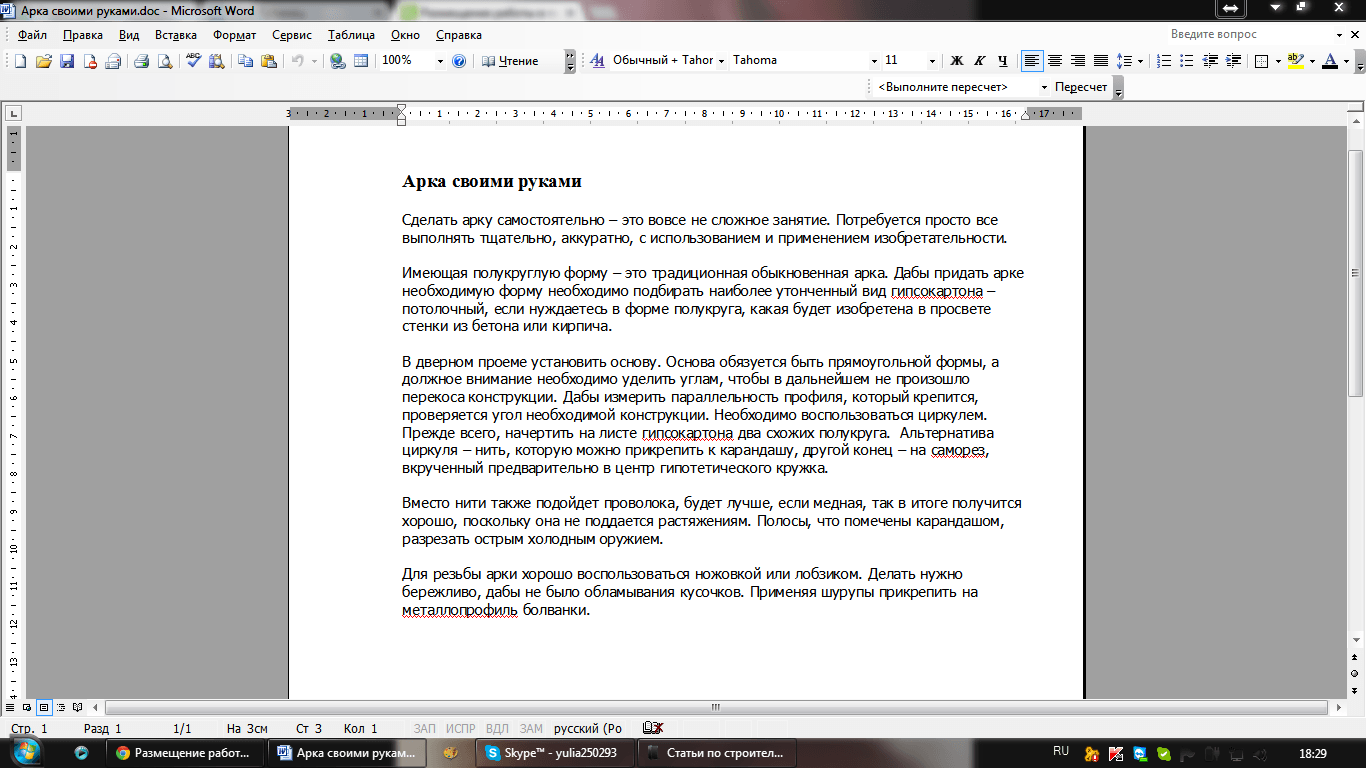Viewport: 1366px width, 768px height.
Task: Open the Формат menu
Action: pyautogui.click(x=234, y=35)
